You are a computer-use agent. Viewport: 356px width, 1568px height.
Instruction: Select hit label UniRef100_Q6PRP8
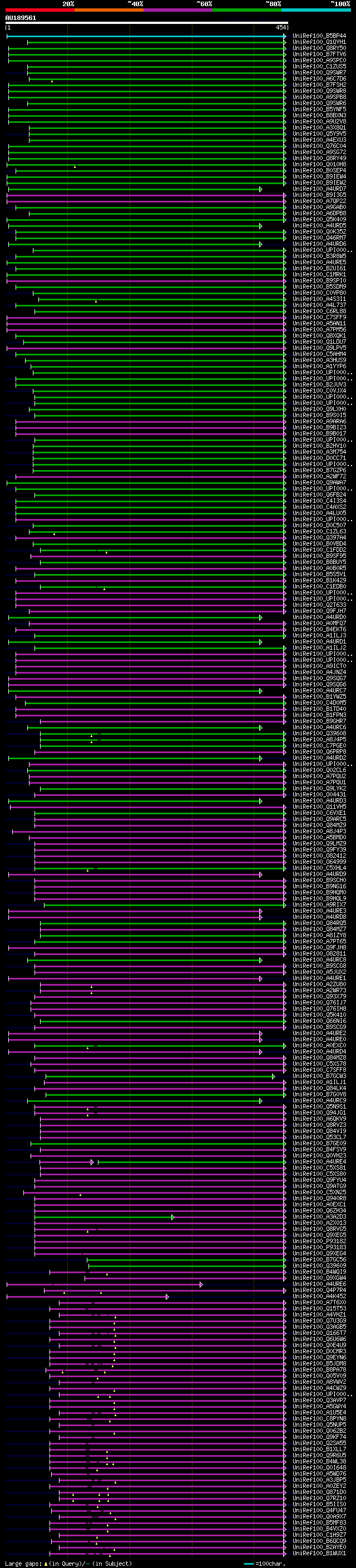pyautogui.click(x=319, y=752)
